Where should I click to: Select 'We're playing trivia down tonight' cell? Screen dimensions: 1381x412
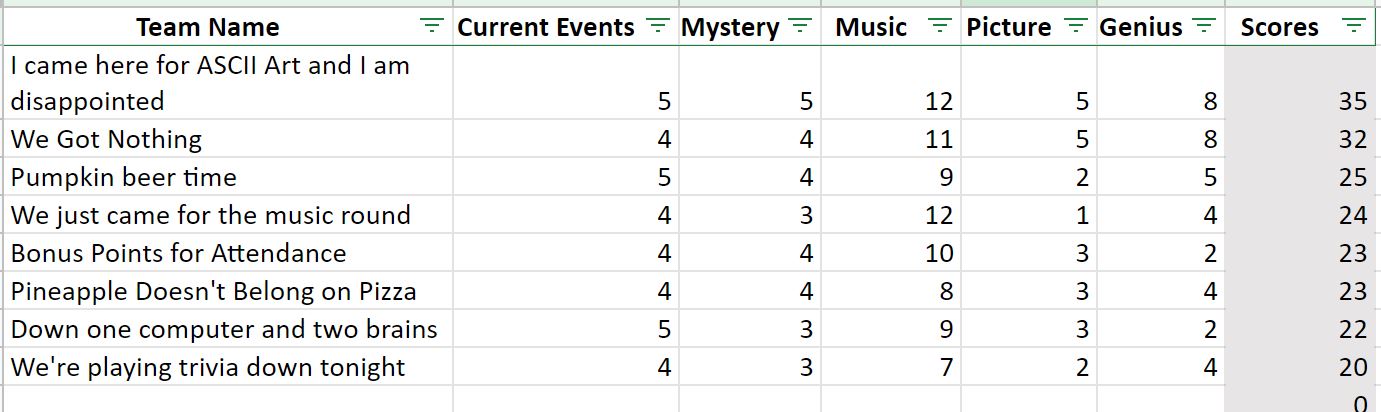(228, 367)
